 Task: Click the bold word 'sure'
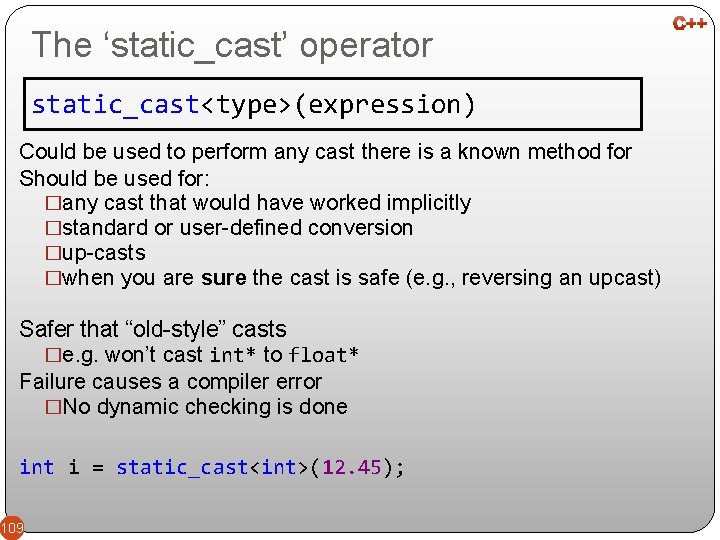click(223, 278)
